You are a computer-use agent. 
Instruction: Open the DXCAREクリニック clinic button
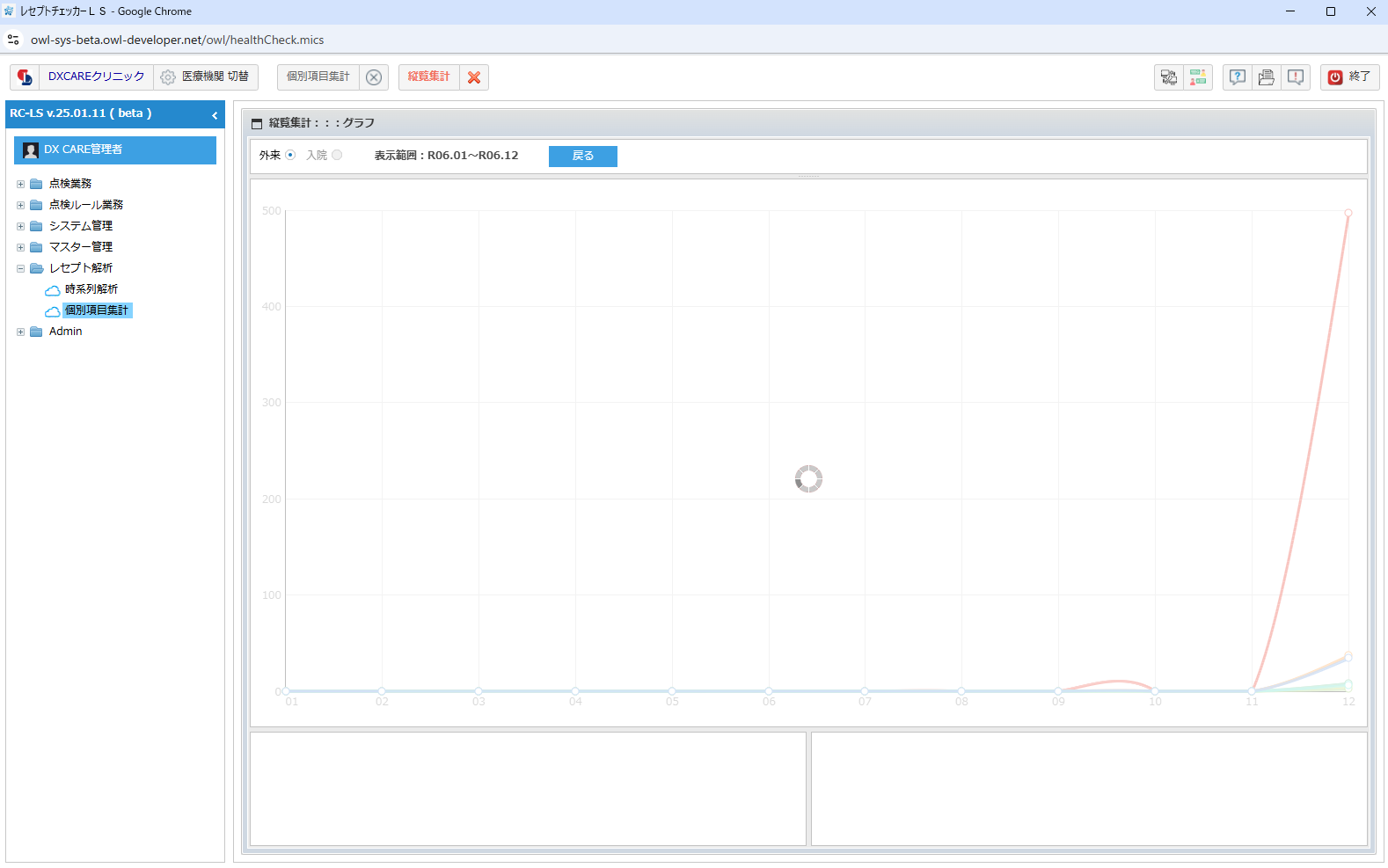[x=96, y=77]
